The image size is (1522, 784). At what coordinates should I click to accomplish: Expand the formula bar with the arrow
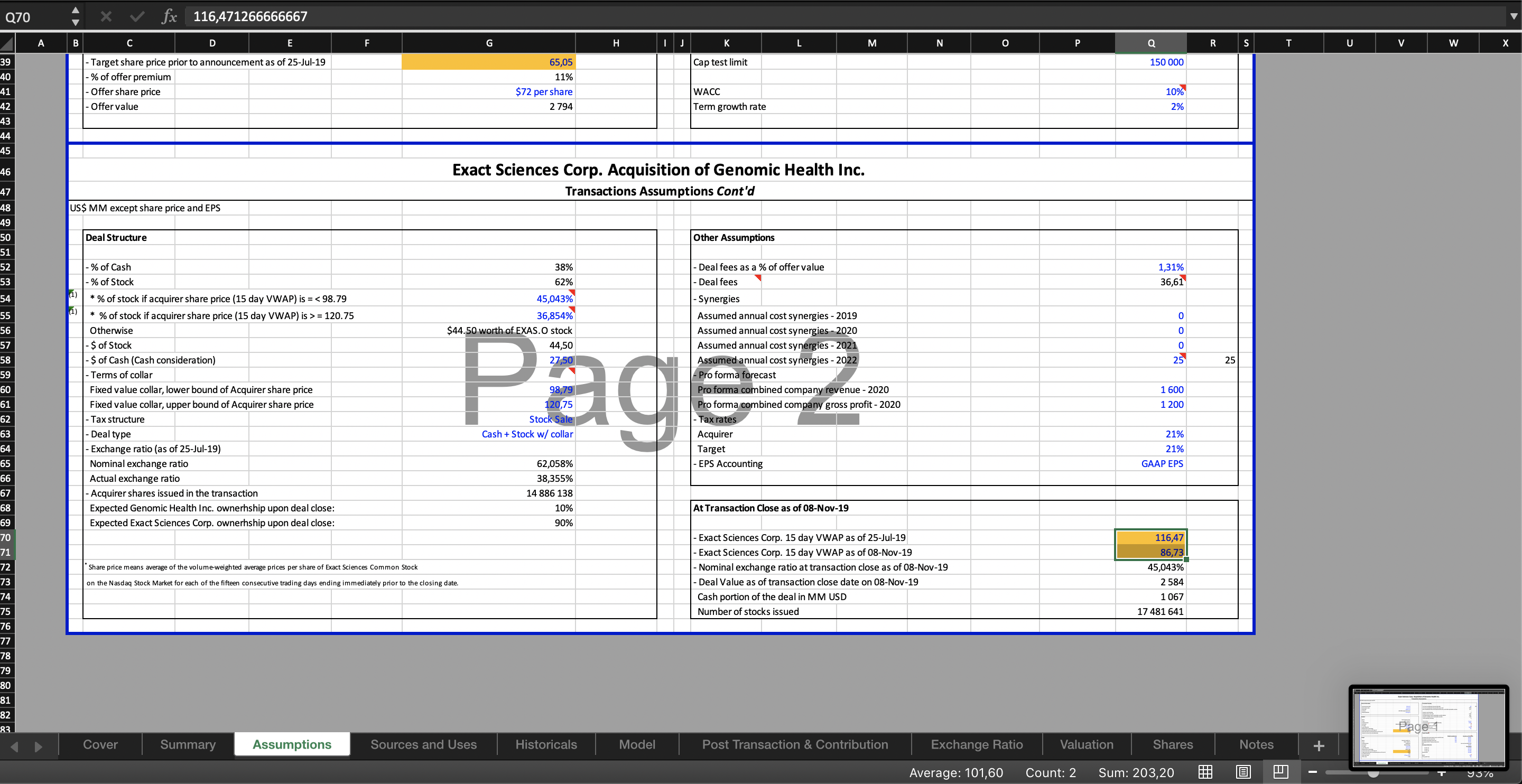point(1513,16)
